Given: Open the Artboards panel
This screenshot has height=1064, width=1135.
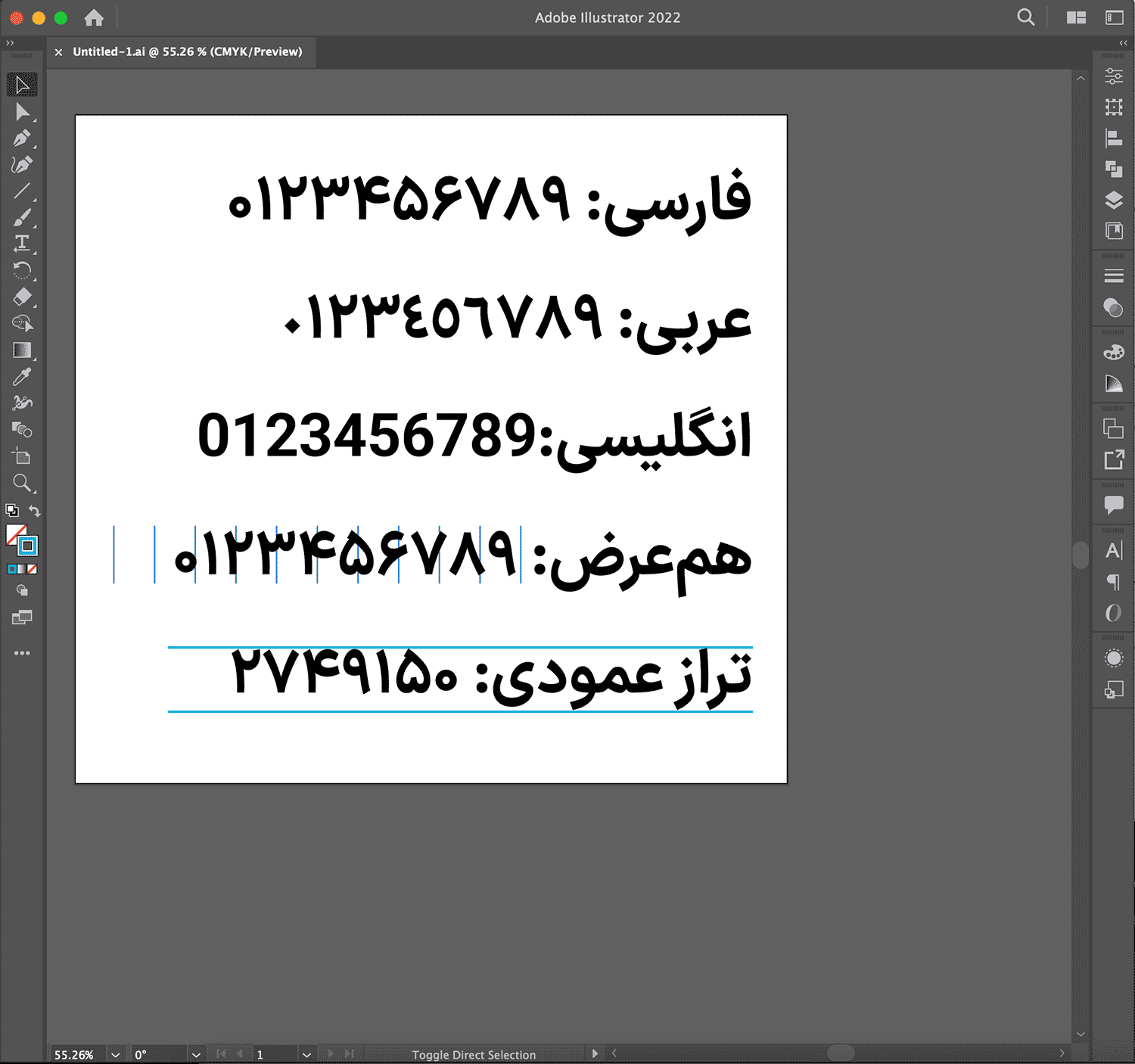Looking at the screenshot, I should pos(1114,428).
